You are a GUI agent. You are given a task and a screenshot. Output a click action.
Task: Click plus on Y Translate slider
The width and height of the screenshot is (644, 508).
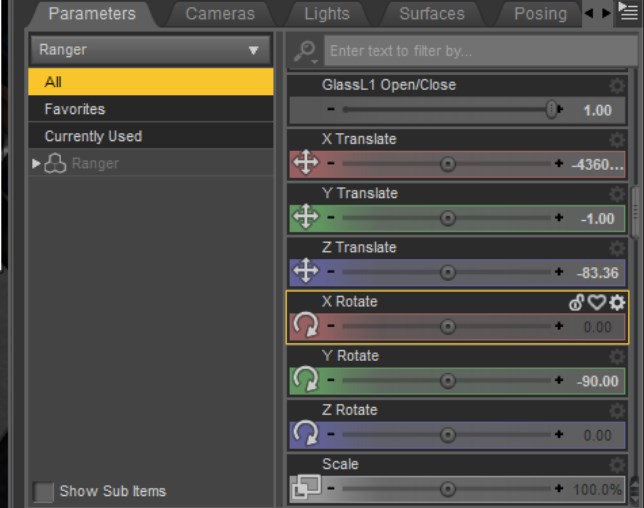pyautogui.click(x=559, y=217)
